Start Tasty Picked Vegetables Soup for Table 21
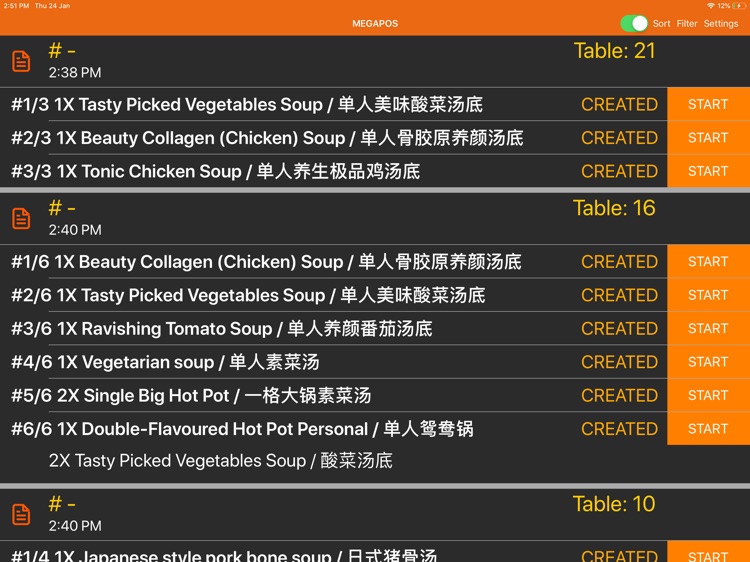The width and height of the screenshot is (750, 562). point(708,104)
